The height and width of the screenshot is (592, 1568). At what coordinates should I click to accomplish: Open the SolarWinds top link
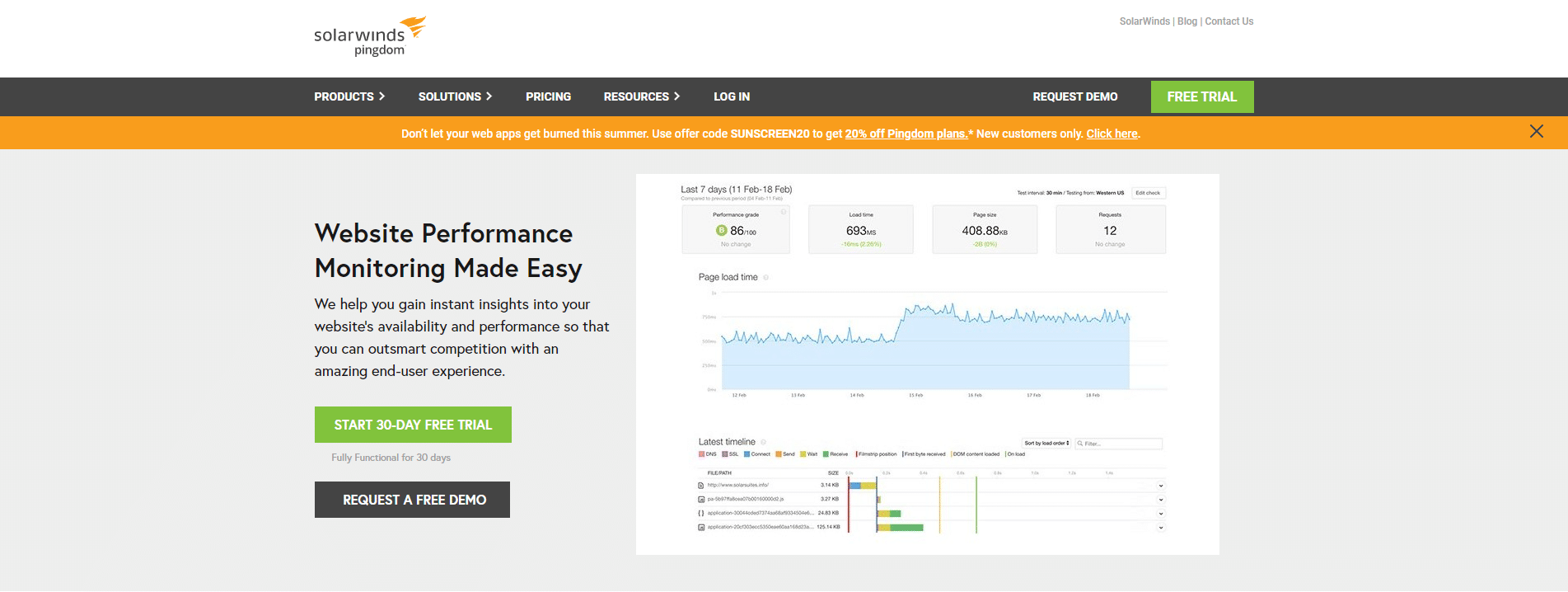[x=1144, y=21]
